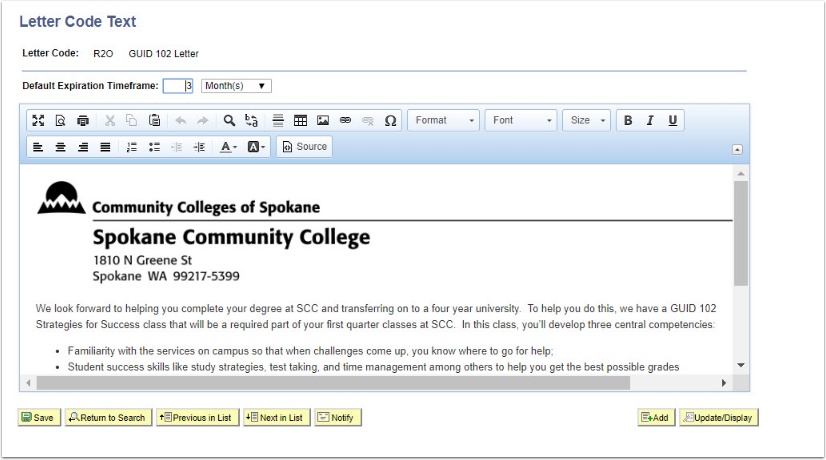Viewport: 826px width, 460px height.
Task: Click the Spokane Community College heading
Action: [231, 237]
